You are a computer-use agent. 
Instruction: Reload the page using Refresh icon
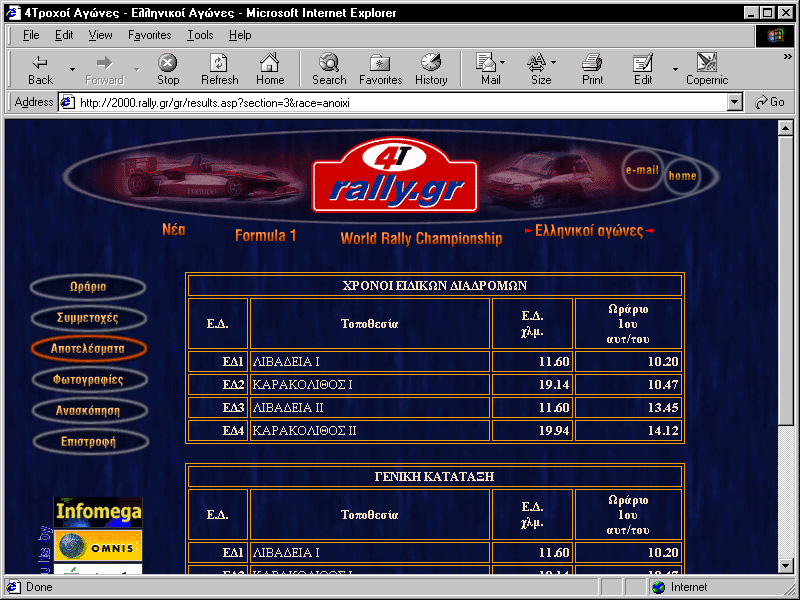tap(219, 63)
